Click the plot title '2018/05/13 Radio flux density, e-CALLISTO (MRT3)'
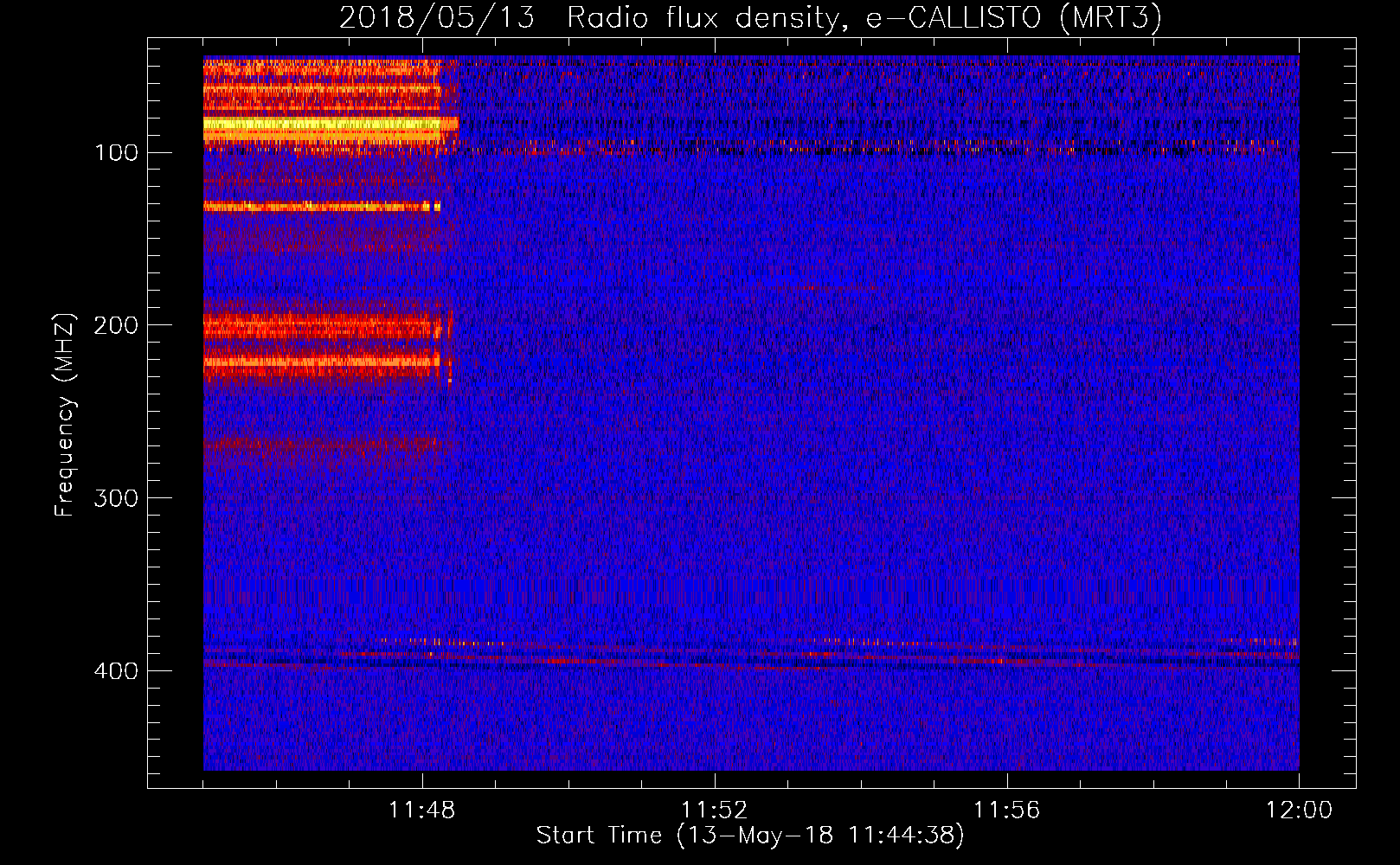Viewport: 1400px width, 865px height. 750,16
